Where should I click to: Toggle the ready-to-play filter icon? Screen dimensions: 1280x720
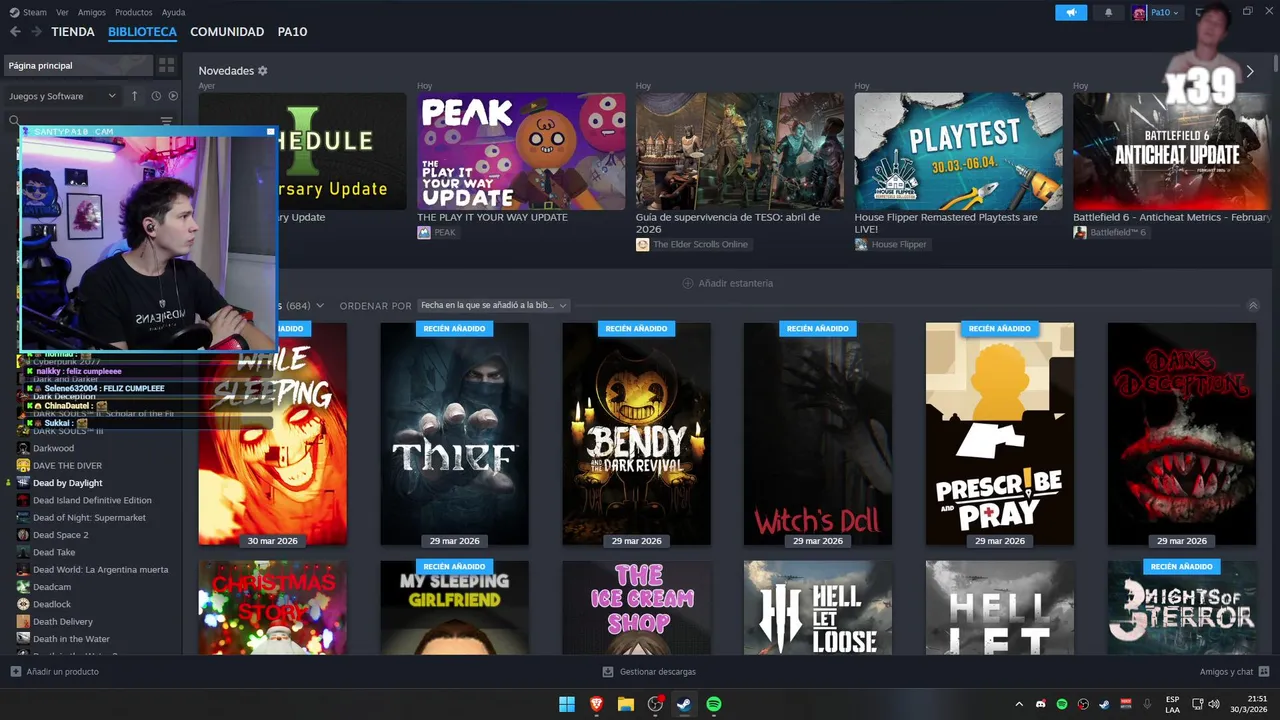(173, 96)
